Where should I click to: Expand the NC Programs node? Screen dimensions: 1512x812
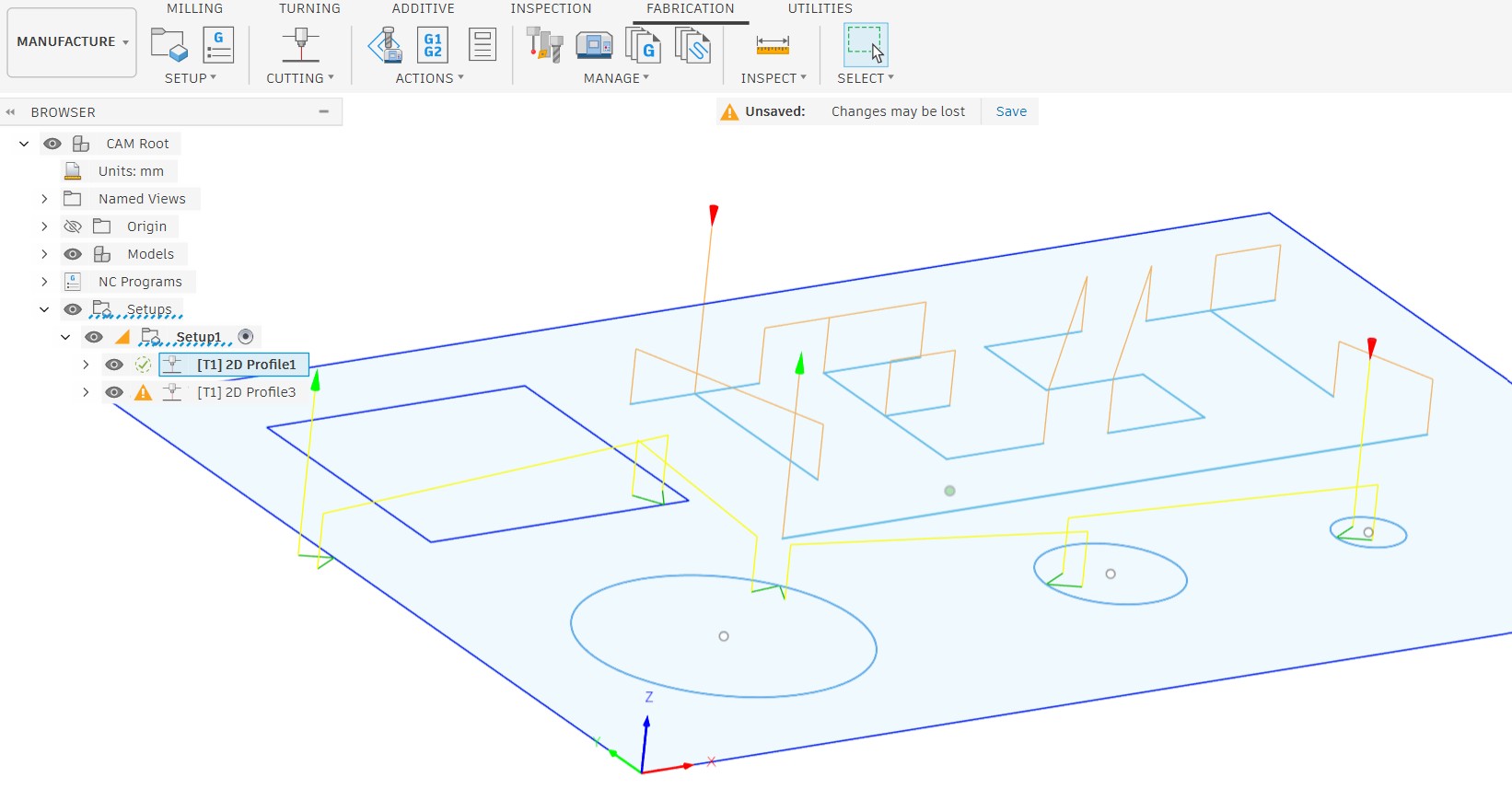(x=44, y=282)
